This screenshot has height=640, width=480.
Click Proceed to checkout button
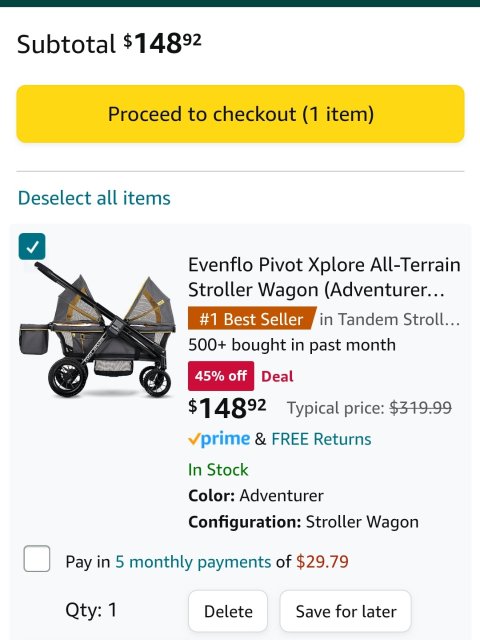[x=240, y=114]
